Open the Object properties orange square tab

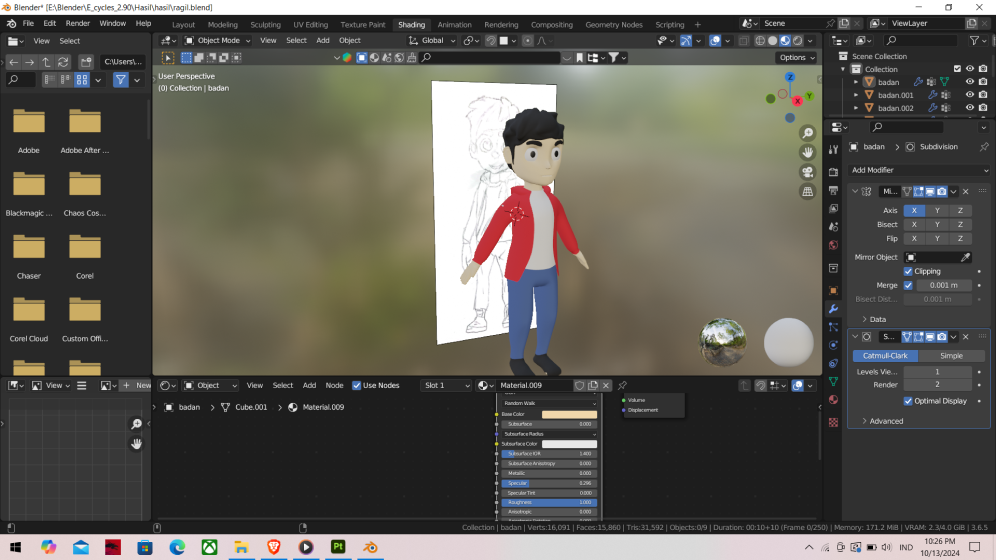coord(833,290)
